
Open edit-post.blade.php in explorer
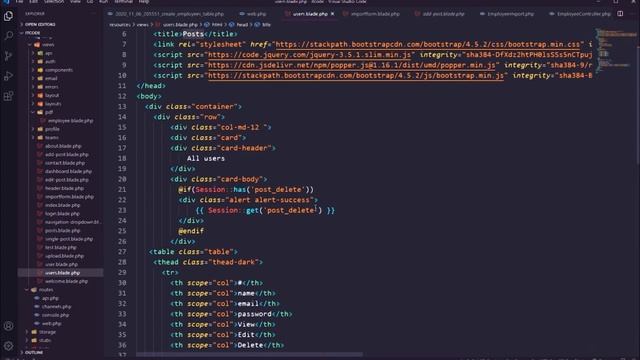(x=67, y=180)
